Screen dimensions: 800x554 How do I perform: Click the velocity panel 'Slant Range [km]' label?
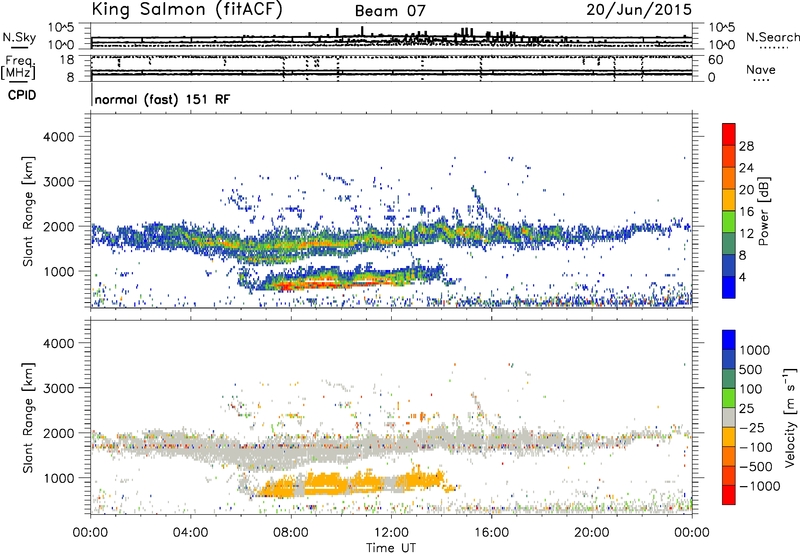tap(28, 417)
